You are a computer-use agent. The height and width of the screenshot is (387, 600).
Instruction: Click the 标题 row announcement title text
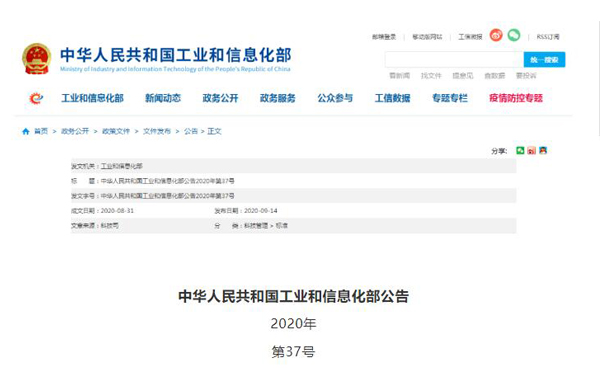tap(168, 181)
